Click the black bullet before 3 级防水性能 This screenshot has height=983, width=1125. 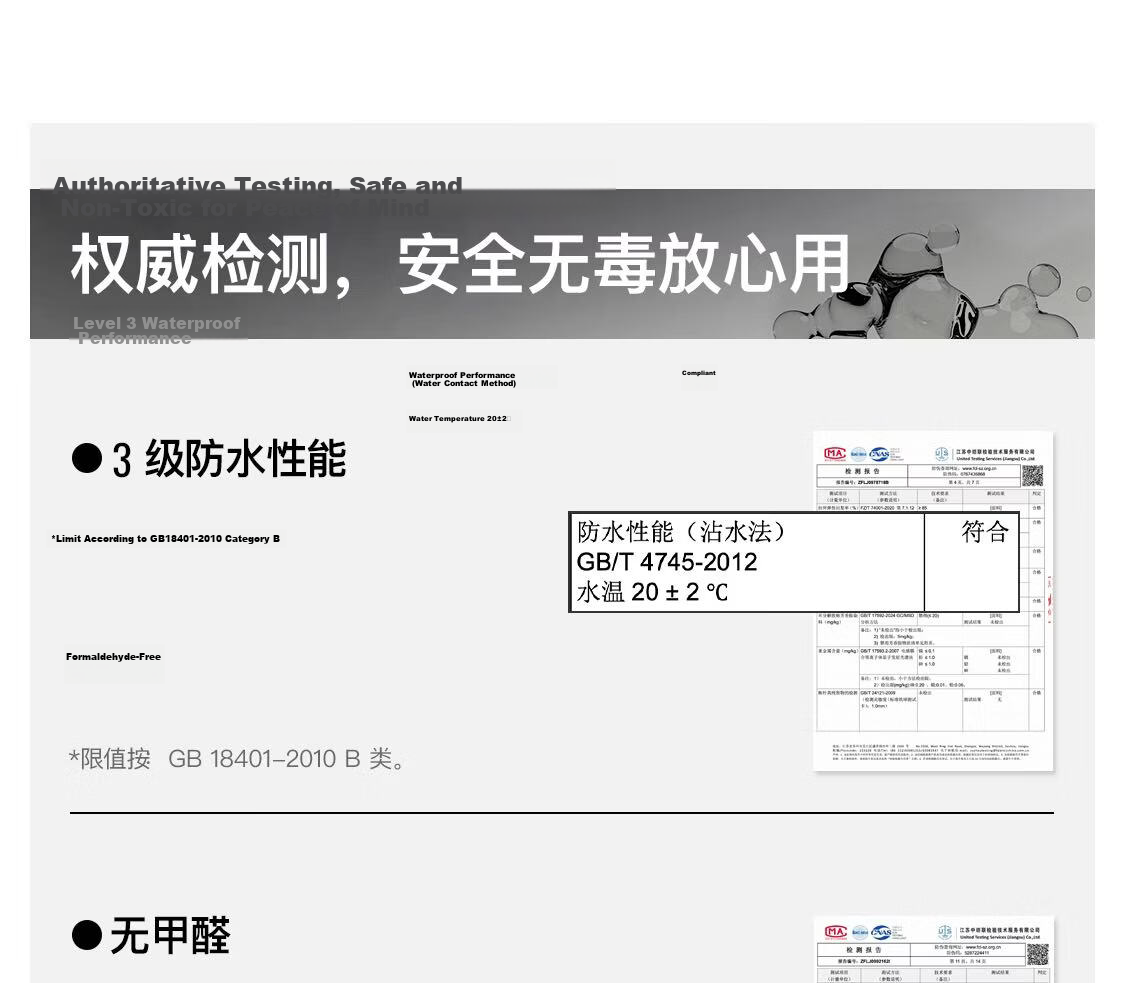coord(87,458)
